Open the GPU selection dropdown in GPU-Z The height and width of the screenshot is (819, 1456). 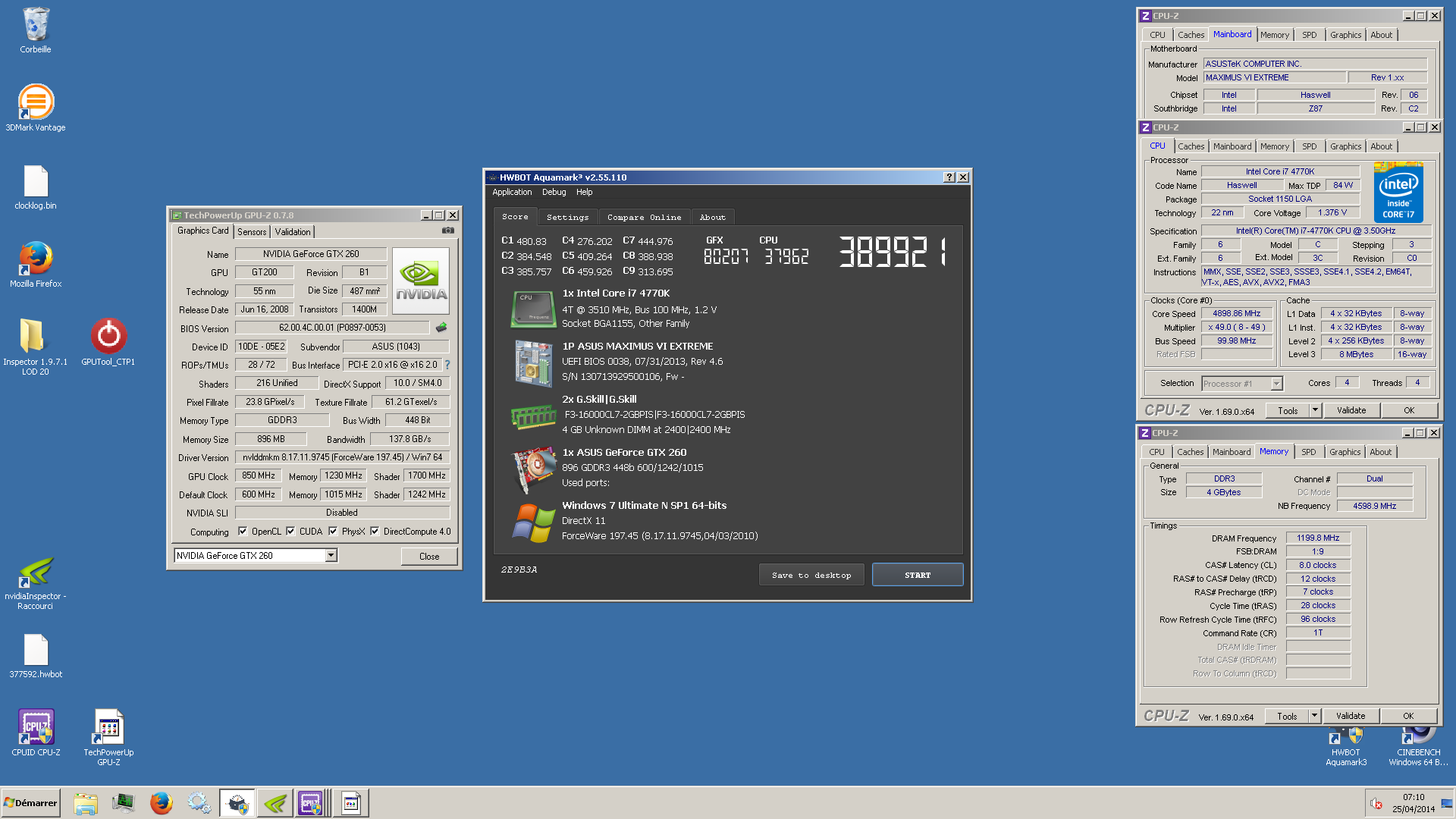coord(331,556)
